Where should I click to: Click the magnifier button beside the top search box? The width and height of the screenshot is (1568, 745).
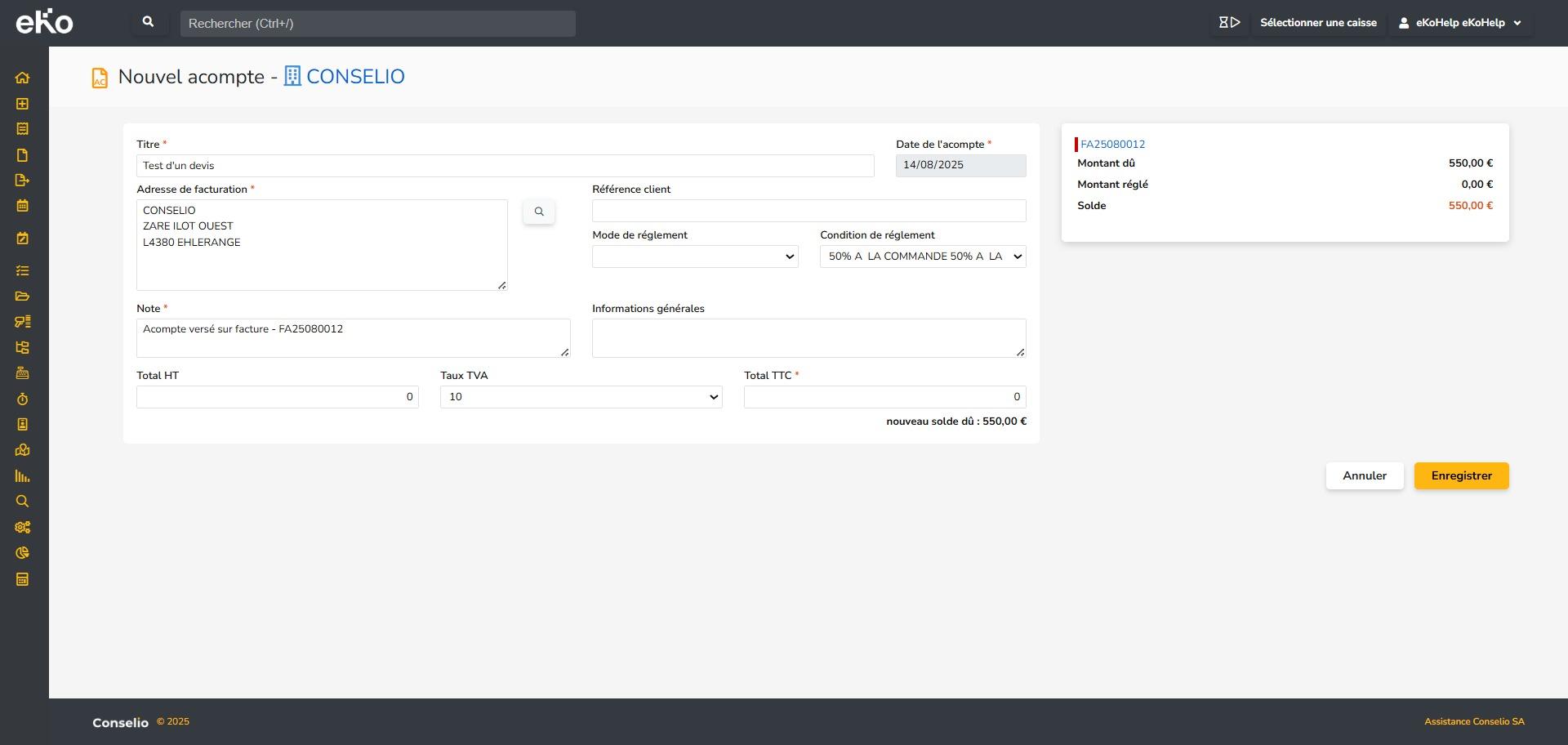tap(148, 23)
